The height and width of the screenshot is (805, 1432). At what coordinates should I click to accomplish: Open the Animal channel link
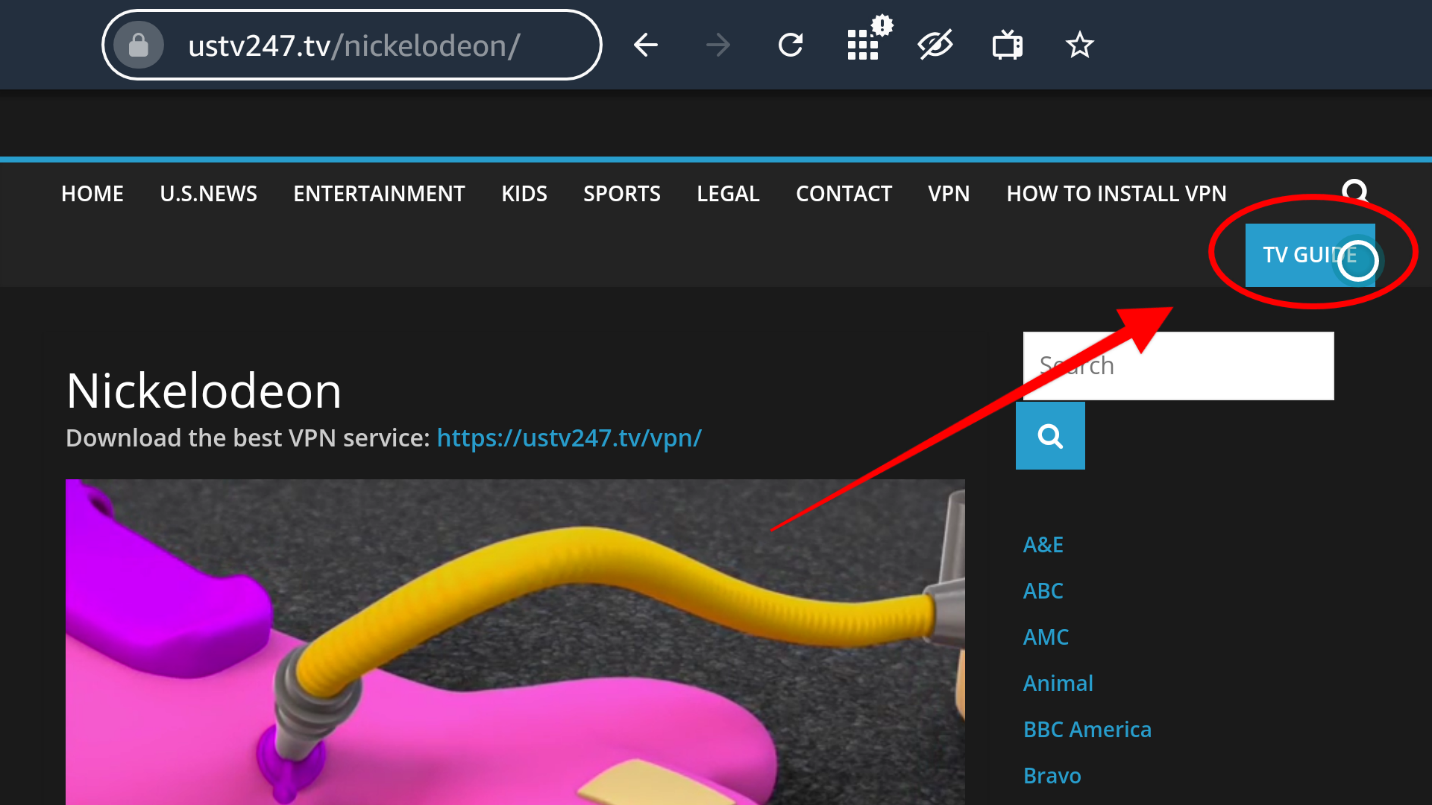pyautogui.click(x=1058, y=683)
